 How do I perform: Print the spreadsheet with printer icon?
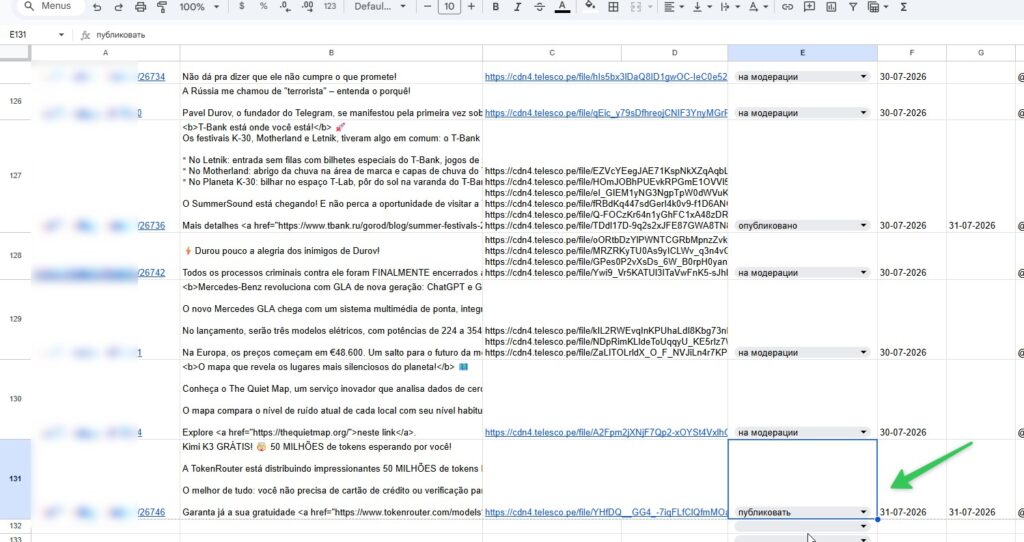coord(140,7)
